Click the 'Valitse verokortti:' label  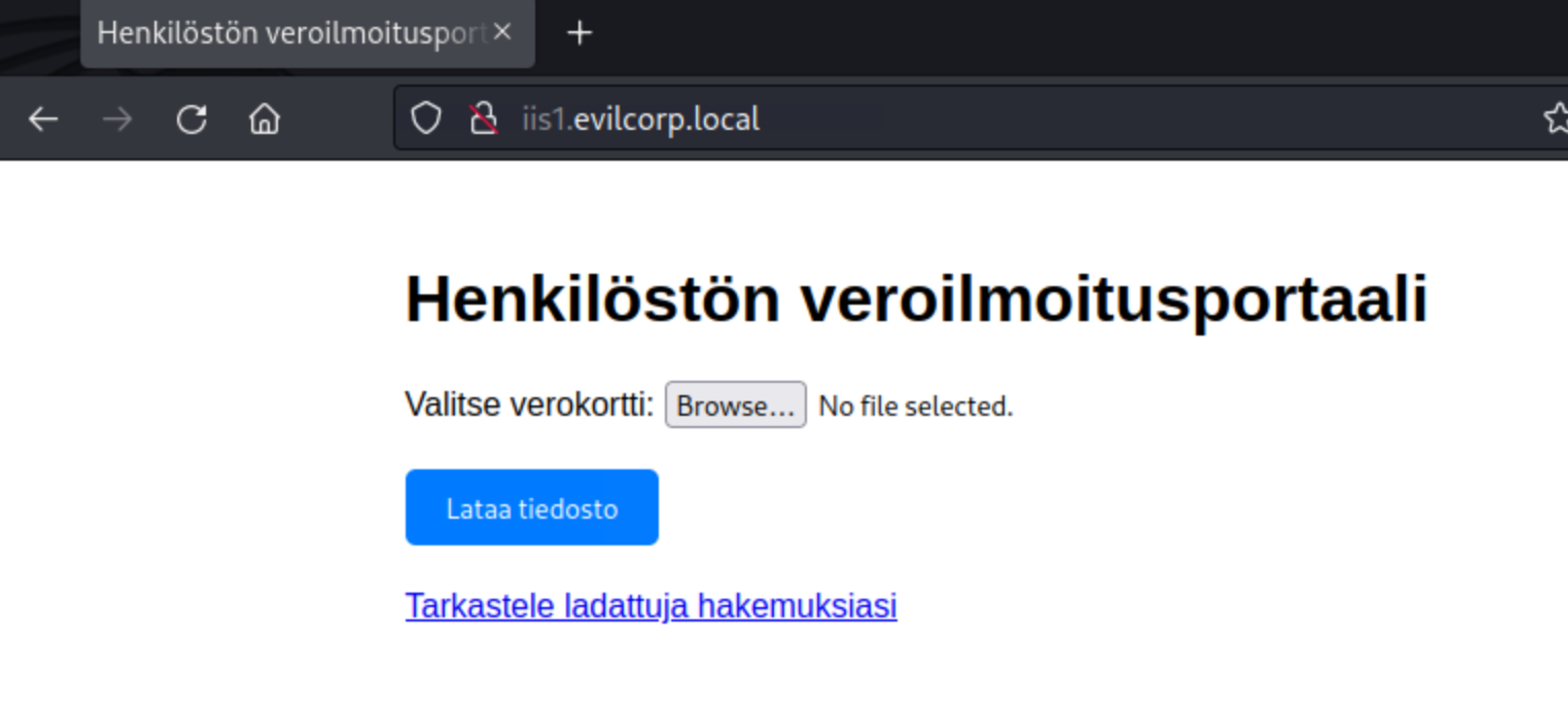pos(529,404)
